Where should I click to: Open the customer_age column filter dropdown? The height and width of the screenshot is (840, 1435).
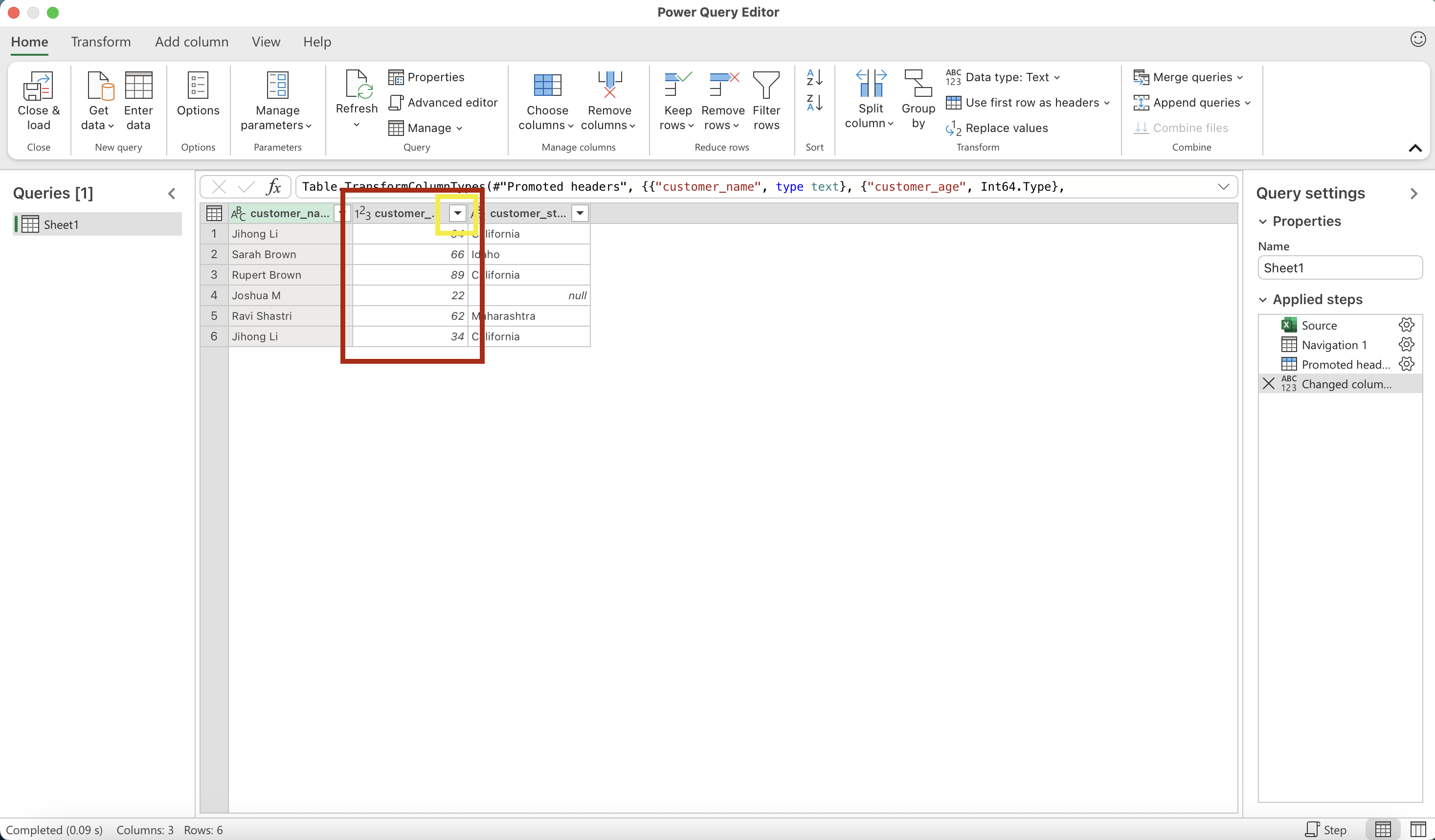coord(457,213)
